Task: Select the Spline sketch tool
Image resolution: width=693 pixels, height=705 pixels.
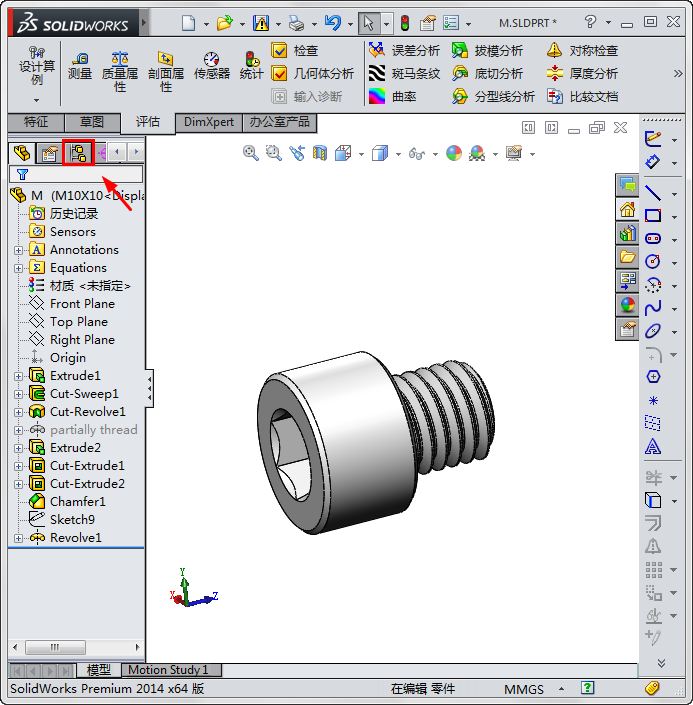Action: point(653,307)
